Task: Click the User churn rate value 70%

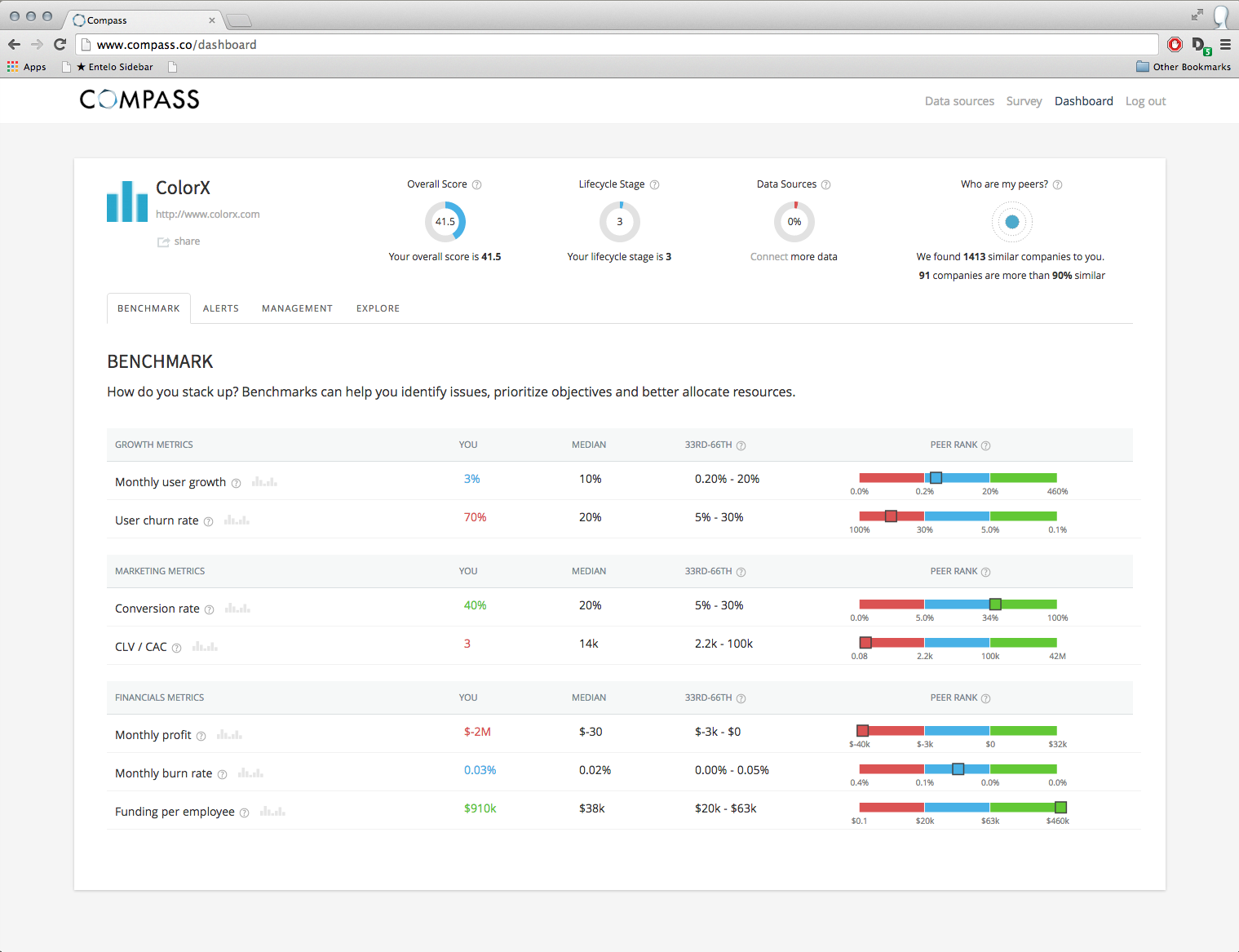Action: click(475, 517)
